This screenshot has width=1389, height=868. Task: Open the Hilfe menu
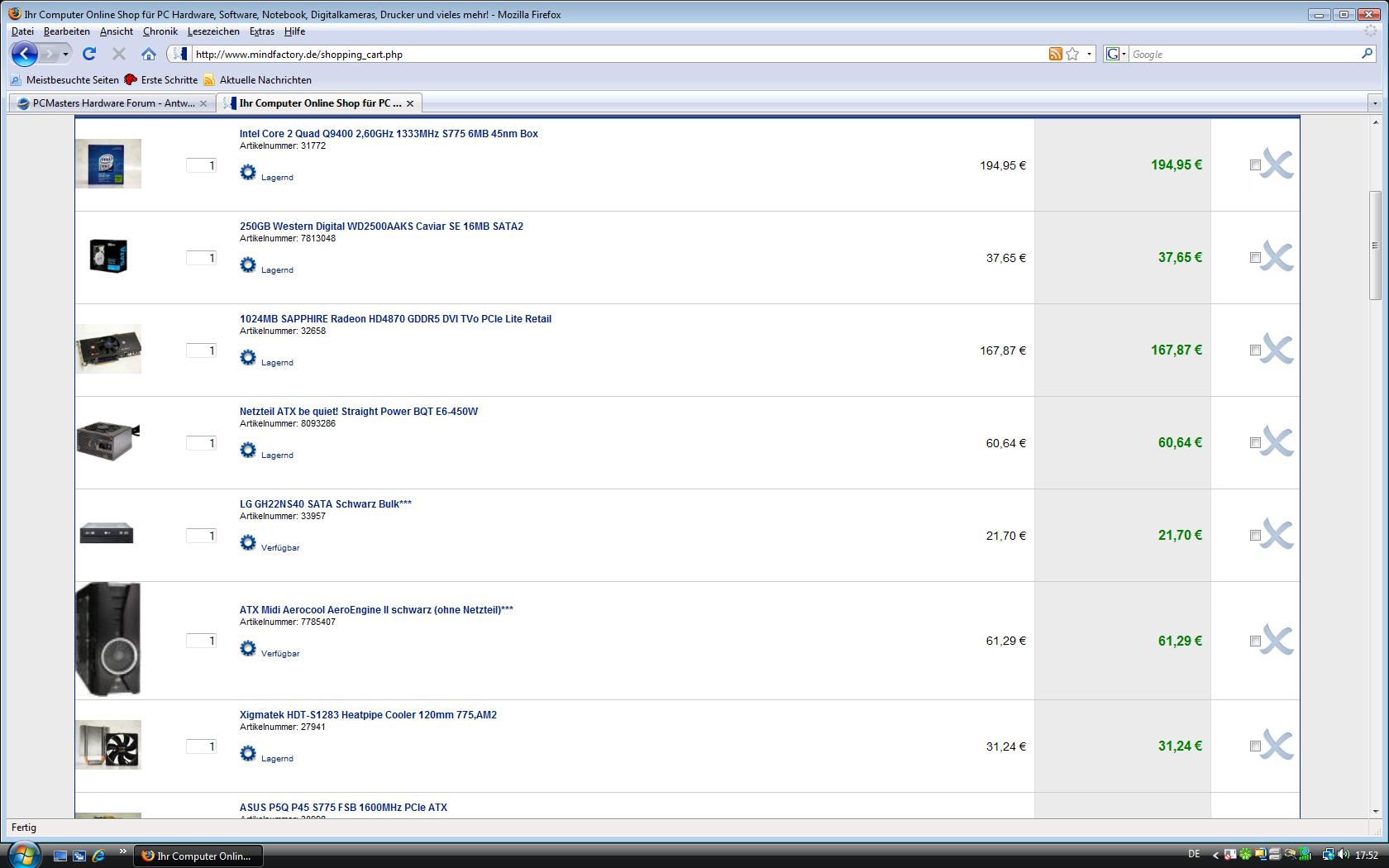coord(295,31)
